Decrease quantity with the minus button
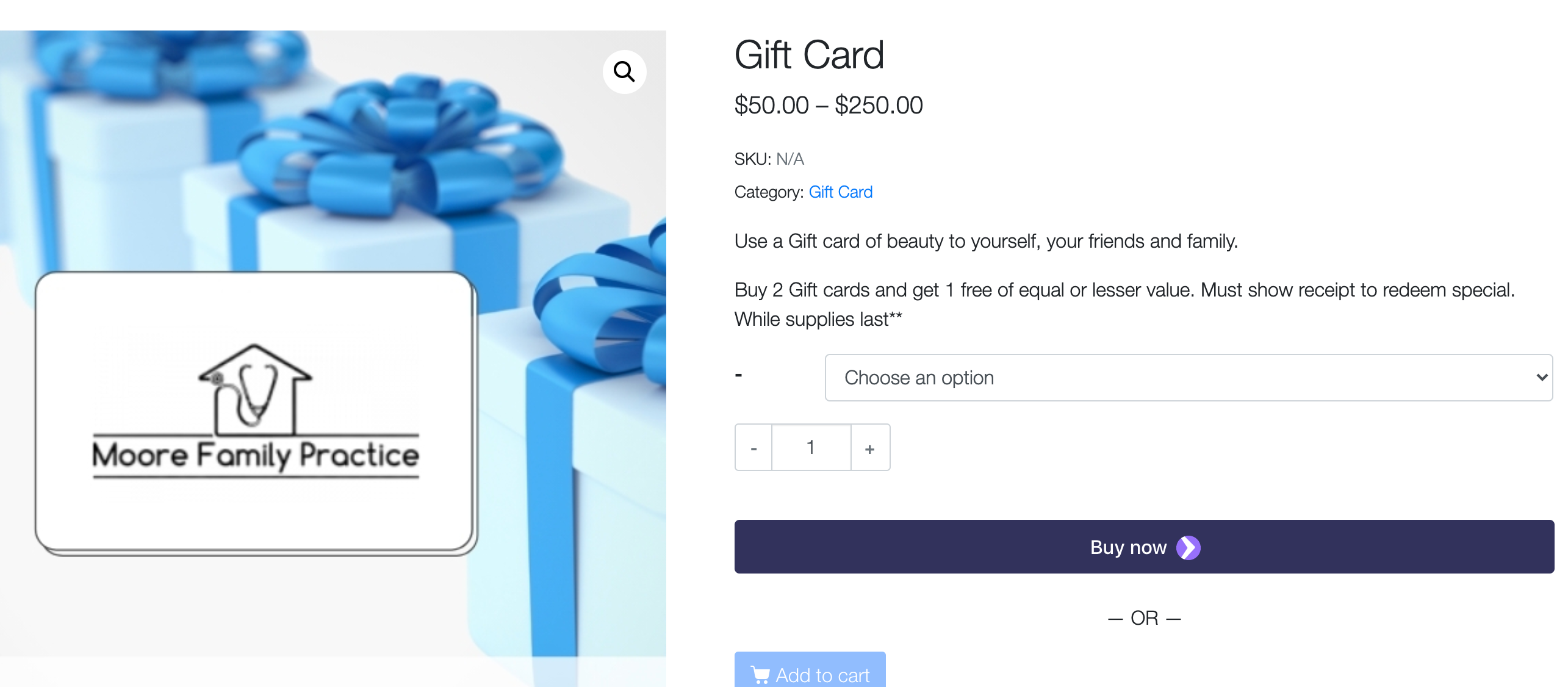Screen dimensions: 1568x687 coord(753,447)
